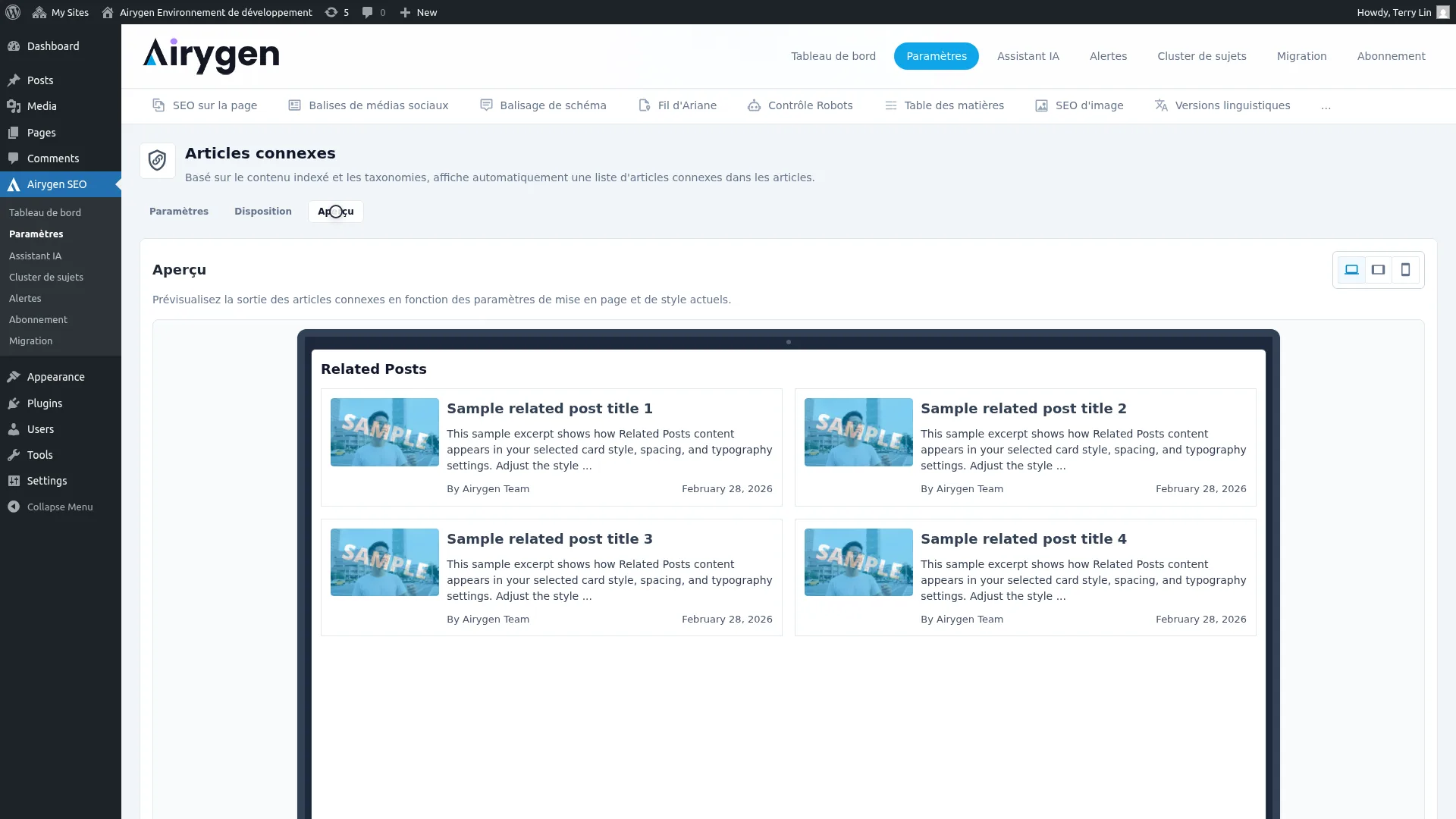This screenshot has width=1456, height=819.
Task: Open Table des matières settings
Action: pyautogui.click(x=944, y=105)
